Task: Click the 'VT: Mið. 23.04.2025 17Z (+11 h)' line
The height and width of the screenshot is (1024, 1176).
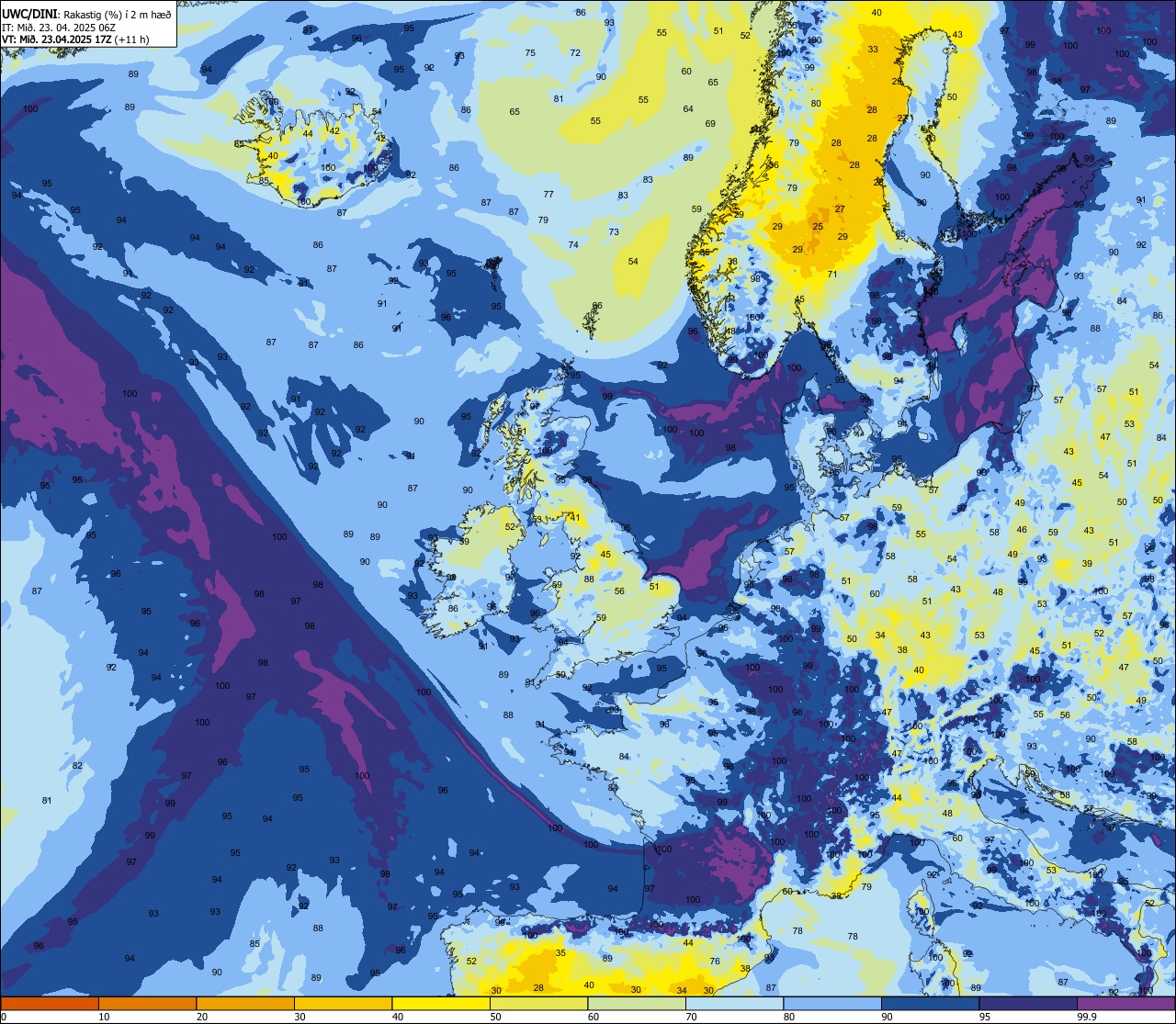Action: pos(75,39)
